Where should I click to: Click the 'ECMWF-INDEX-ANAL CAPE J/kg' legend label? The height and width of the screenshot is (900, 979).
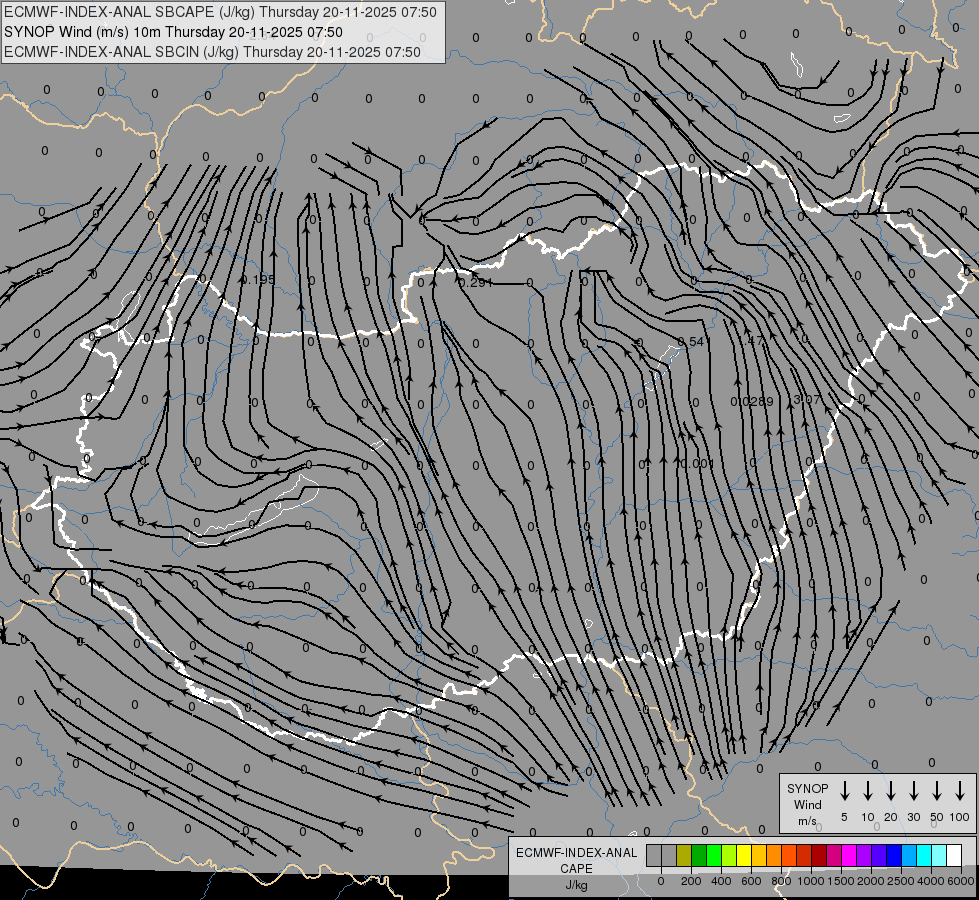[576, 869]
